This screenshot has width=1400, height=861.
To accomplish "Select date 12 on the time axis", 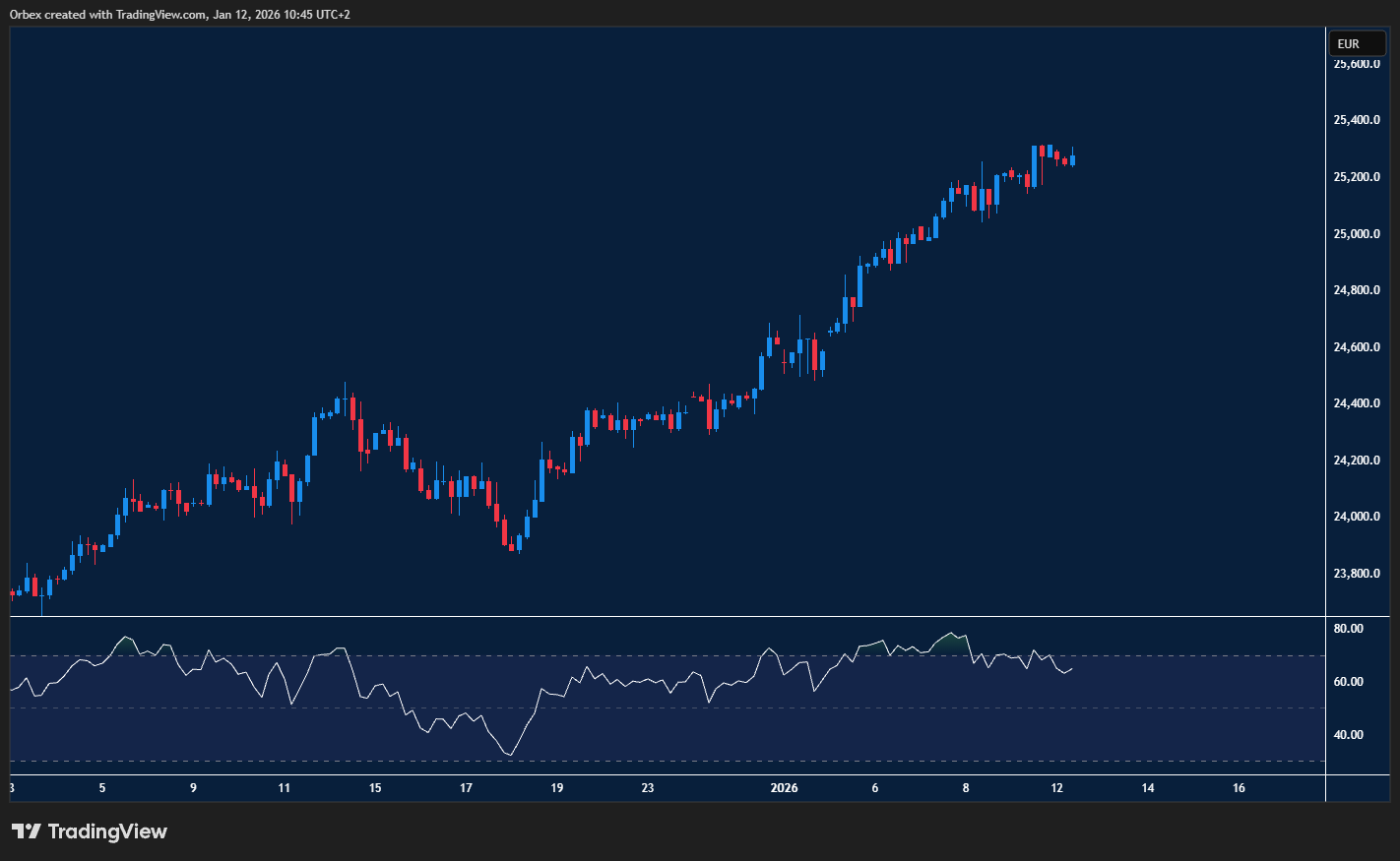I will [x=1056, y=788].
